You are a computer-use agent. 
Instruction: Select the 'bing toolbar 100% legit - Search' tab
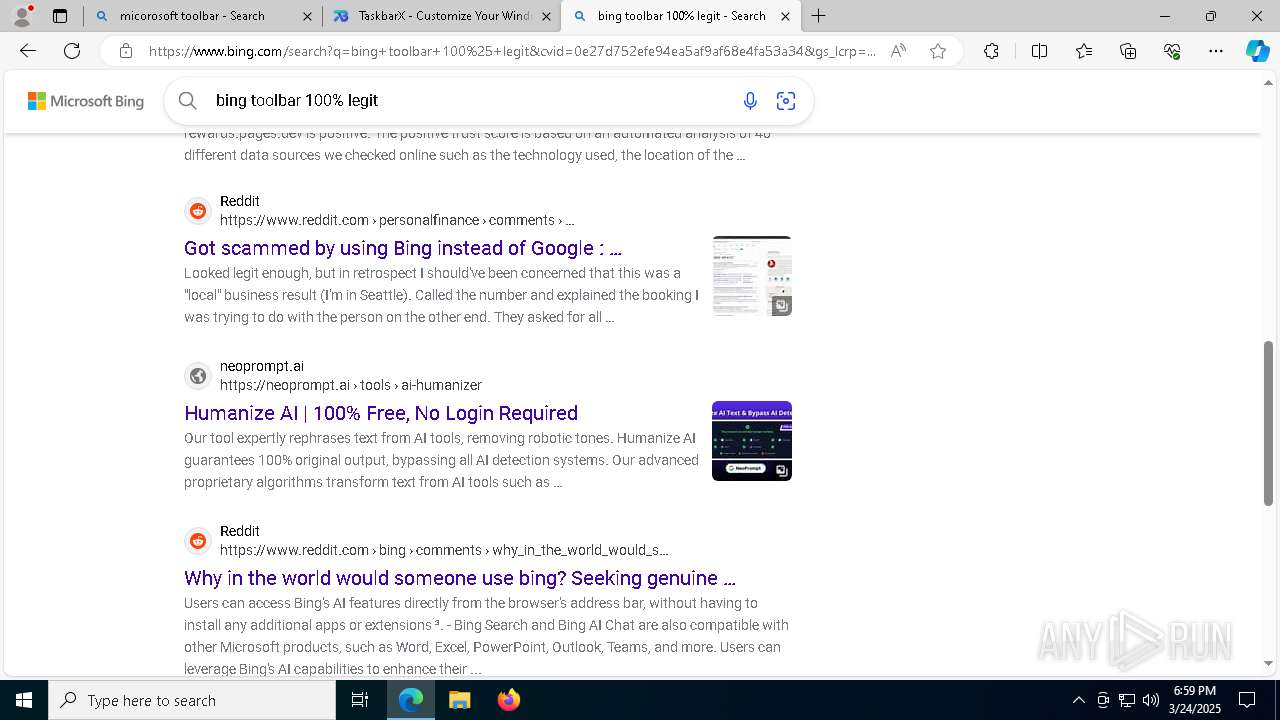point(681,16)
